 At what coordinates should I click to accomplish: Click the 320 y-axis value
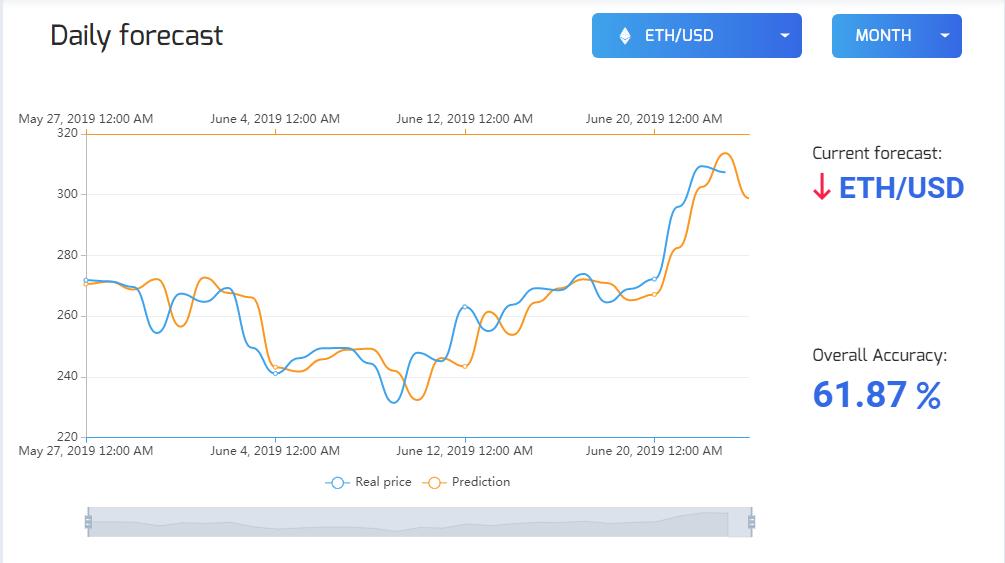[x=67, y=133]
